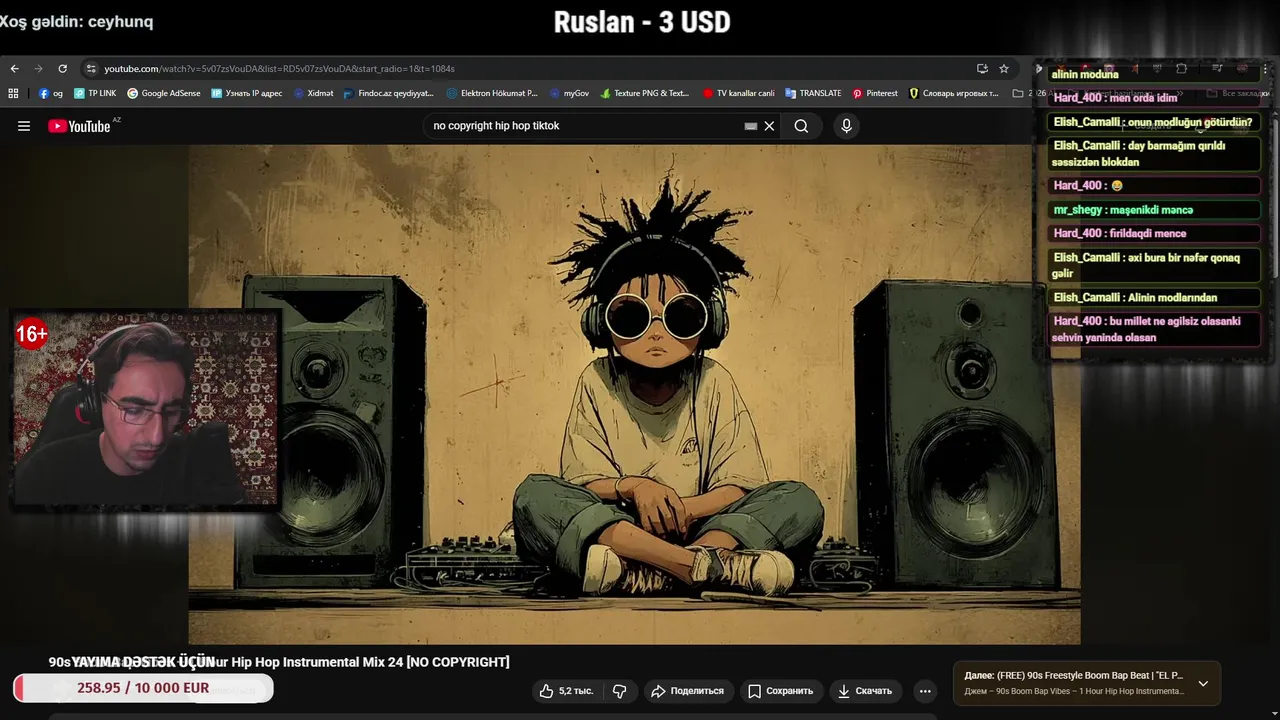Click the 258.95 / 10 000 EUR donation bar
Image resolution: width=1280 pixels, height=720 pixels.
pos(143,688)
